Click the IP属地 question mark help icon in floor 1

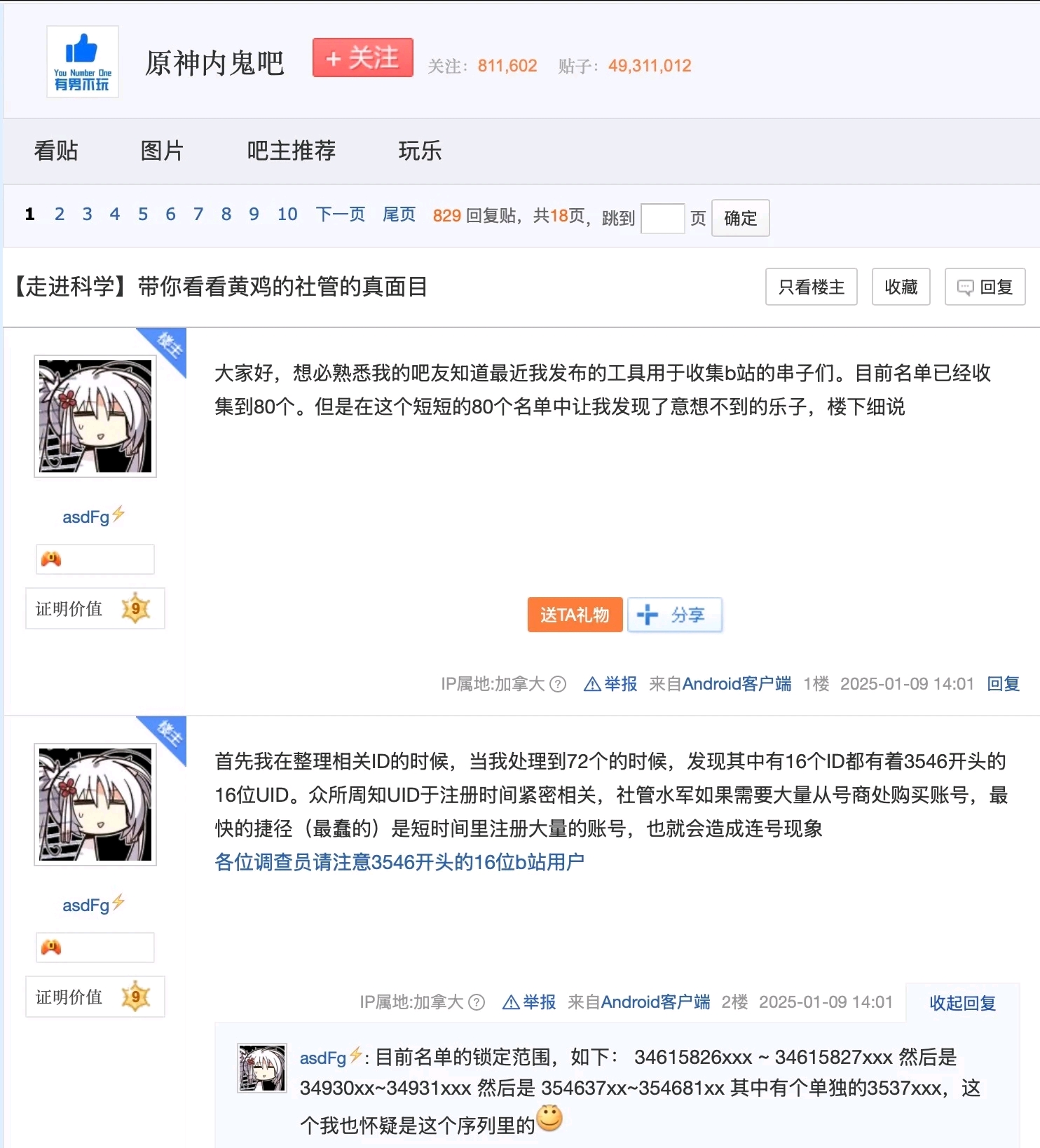point(558,684)
